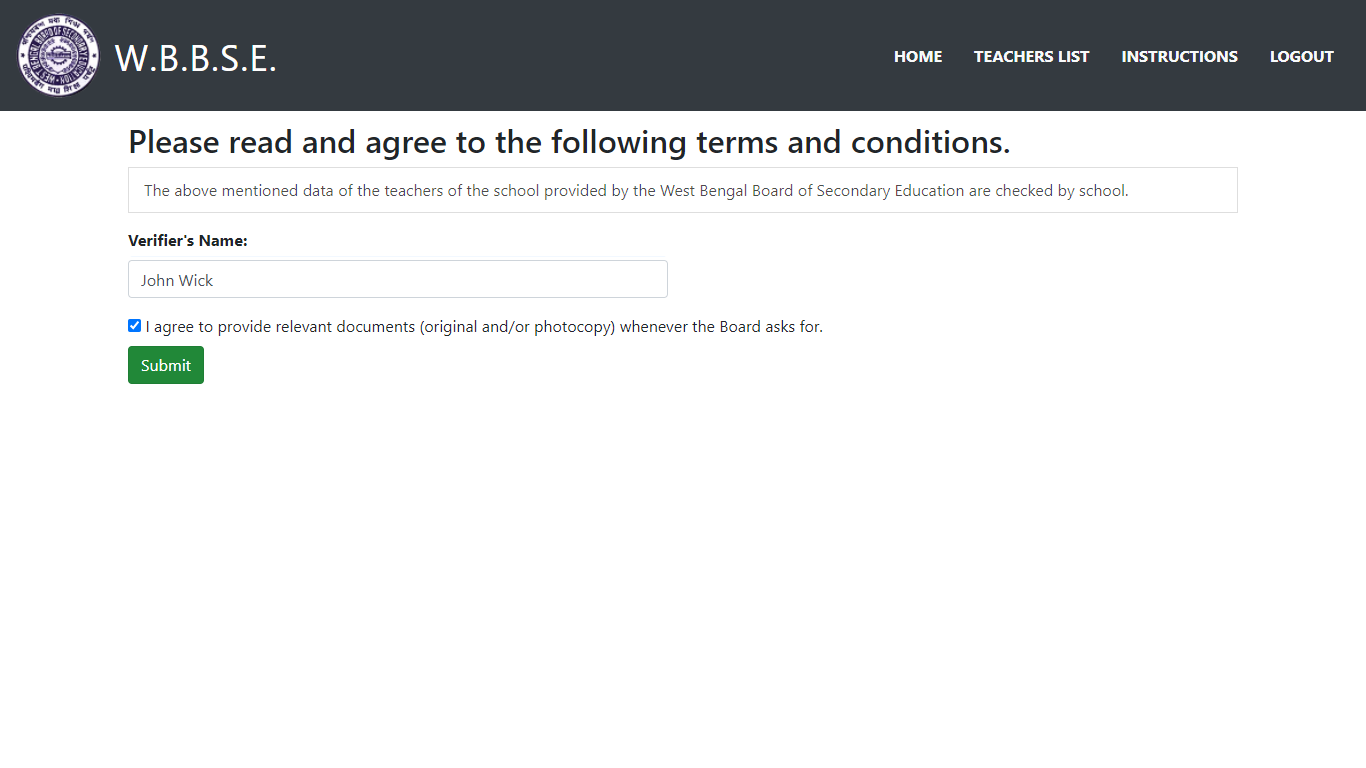Open the INSTRUCTIONS page
The image size is (1366, 768).
point(1179,56)
